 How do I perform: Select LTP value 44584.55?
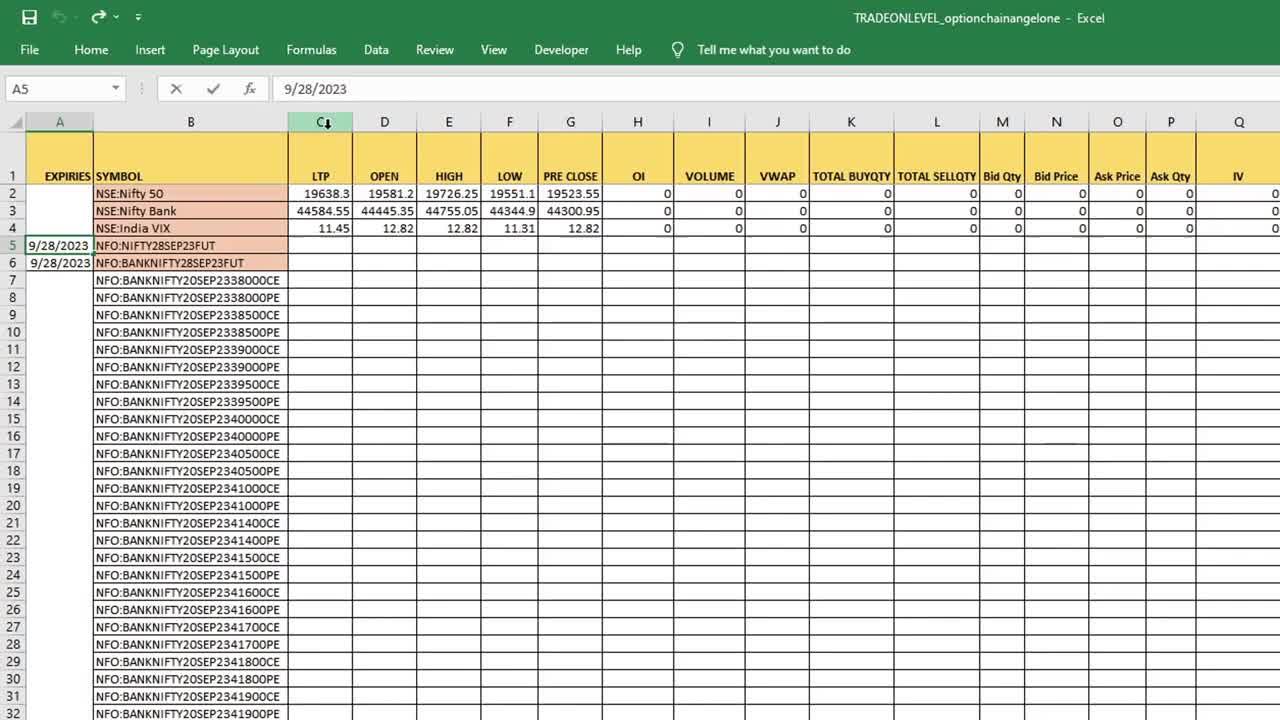320,211
